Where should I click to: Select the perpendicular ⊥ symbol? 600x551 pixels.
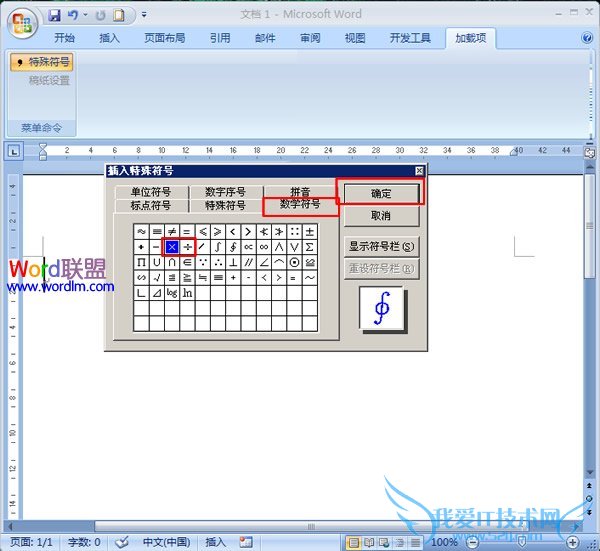tap(233, 262)
